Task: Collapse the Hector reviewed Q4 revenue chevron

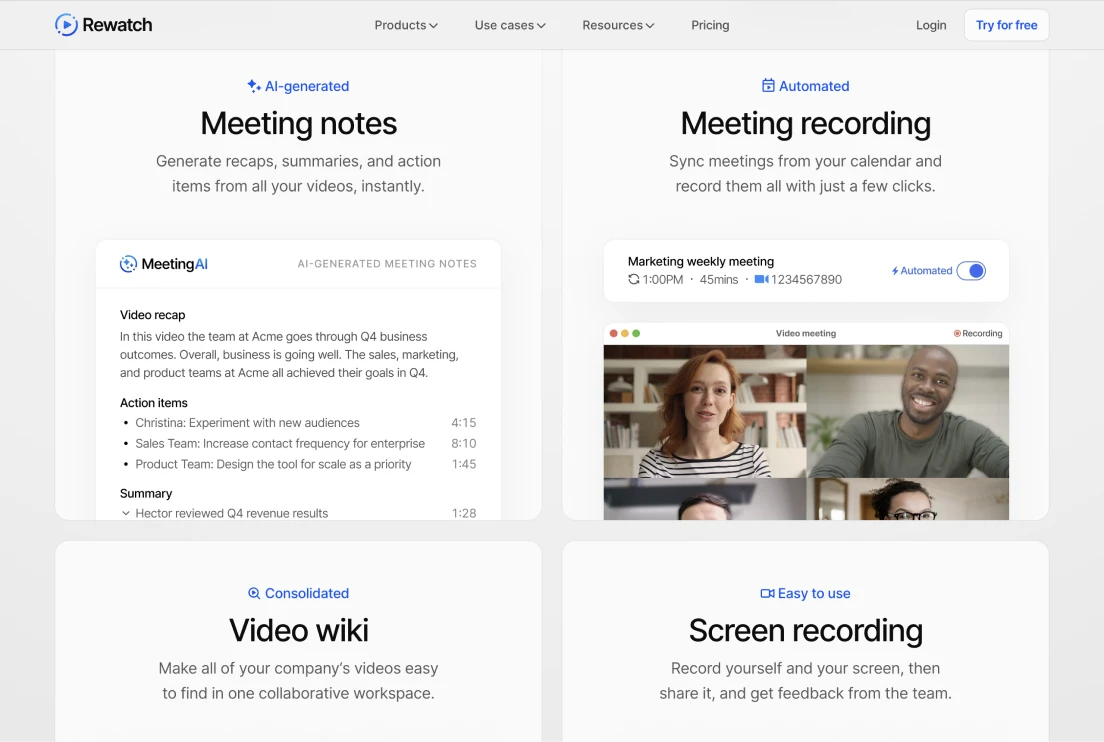Action: [x=125, y=513]
